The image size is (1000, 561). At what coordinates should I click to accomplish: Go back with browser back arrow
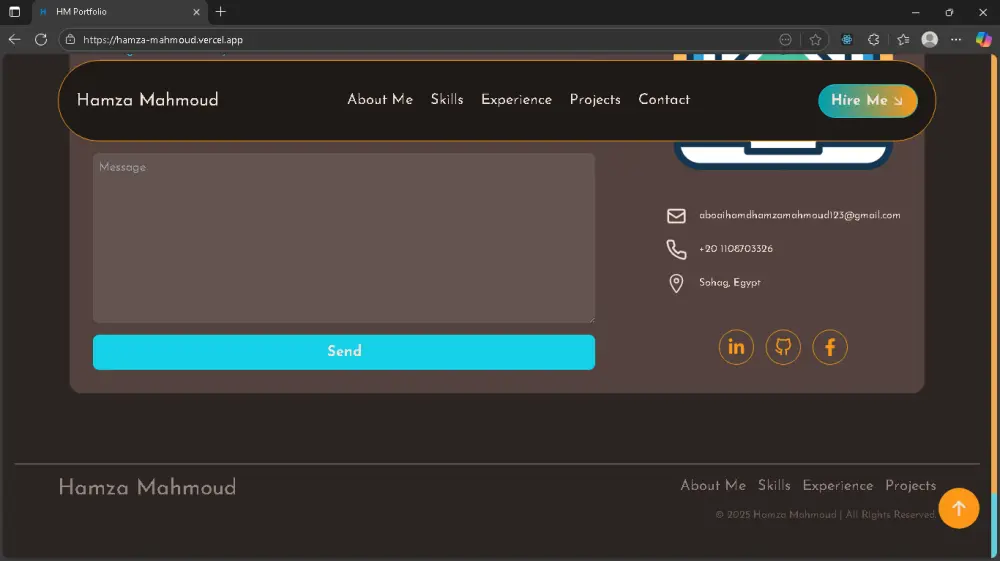click(14, 40)
